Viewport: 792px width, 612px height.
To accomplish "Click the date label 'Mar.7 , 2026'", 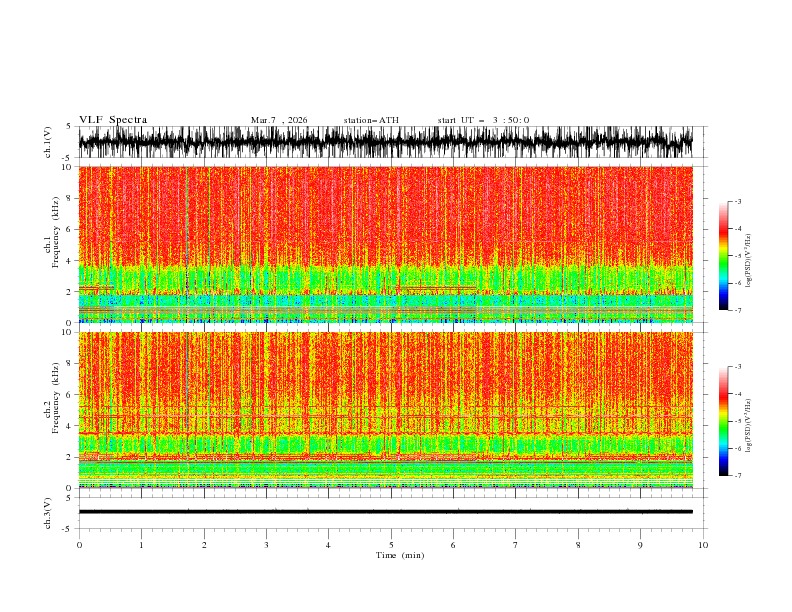I will point(279,120).
